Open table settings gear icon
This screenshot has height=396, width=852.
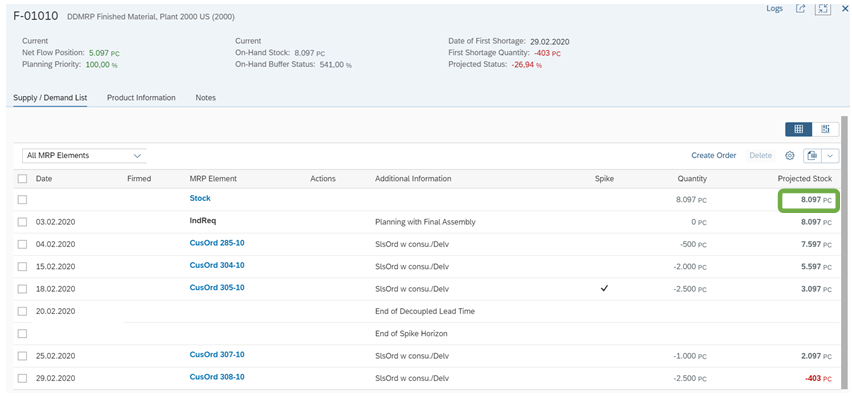[x=790, y=156]
